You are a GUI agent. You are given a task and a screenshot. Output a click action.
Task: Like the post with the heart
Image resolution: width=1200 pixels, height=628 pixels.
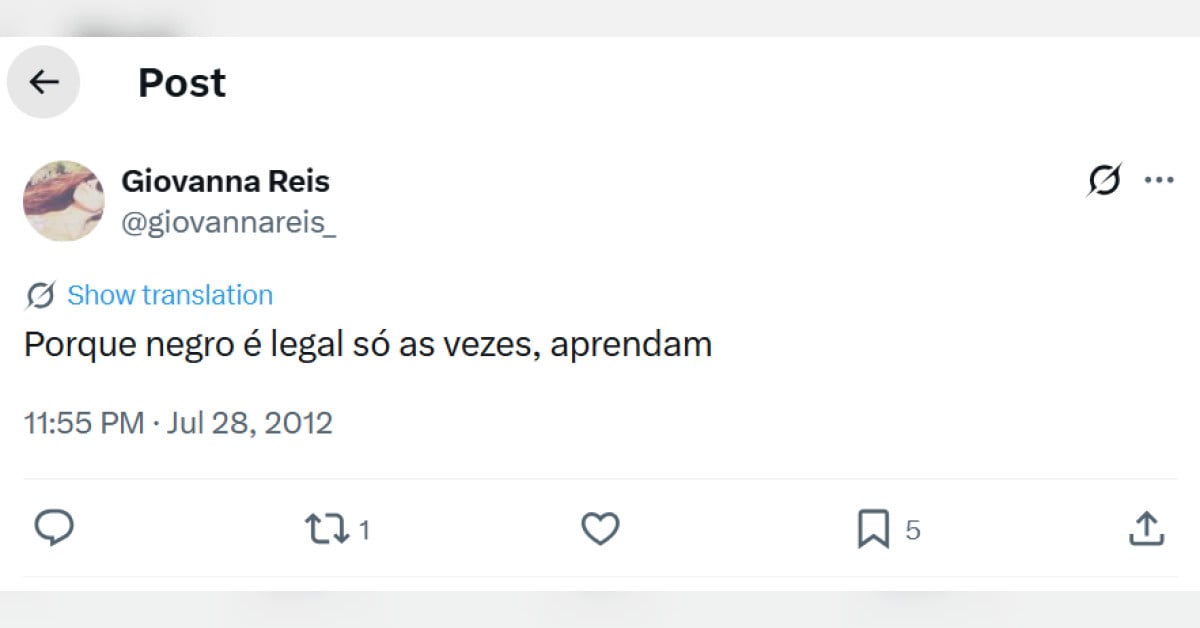600,528
